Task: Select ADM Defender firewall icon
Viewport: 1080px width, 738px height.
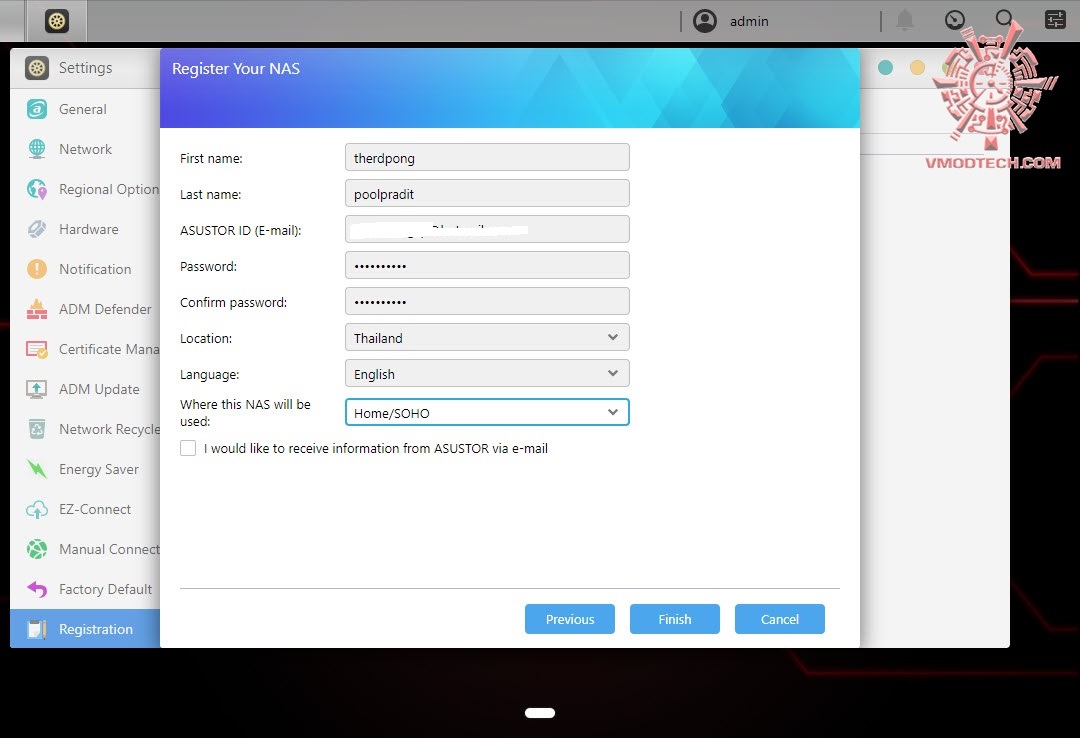Action: pos(37,309)
